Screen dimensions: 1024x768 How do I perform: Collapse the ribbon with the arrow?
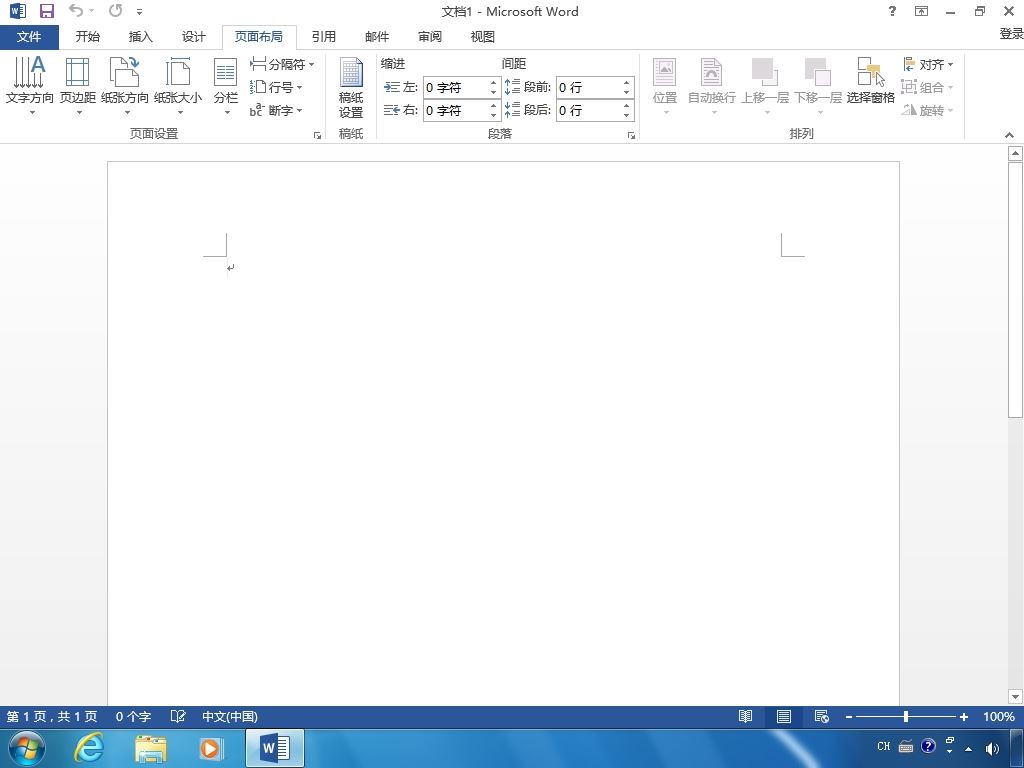(1010, 135)
